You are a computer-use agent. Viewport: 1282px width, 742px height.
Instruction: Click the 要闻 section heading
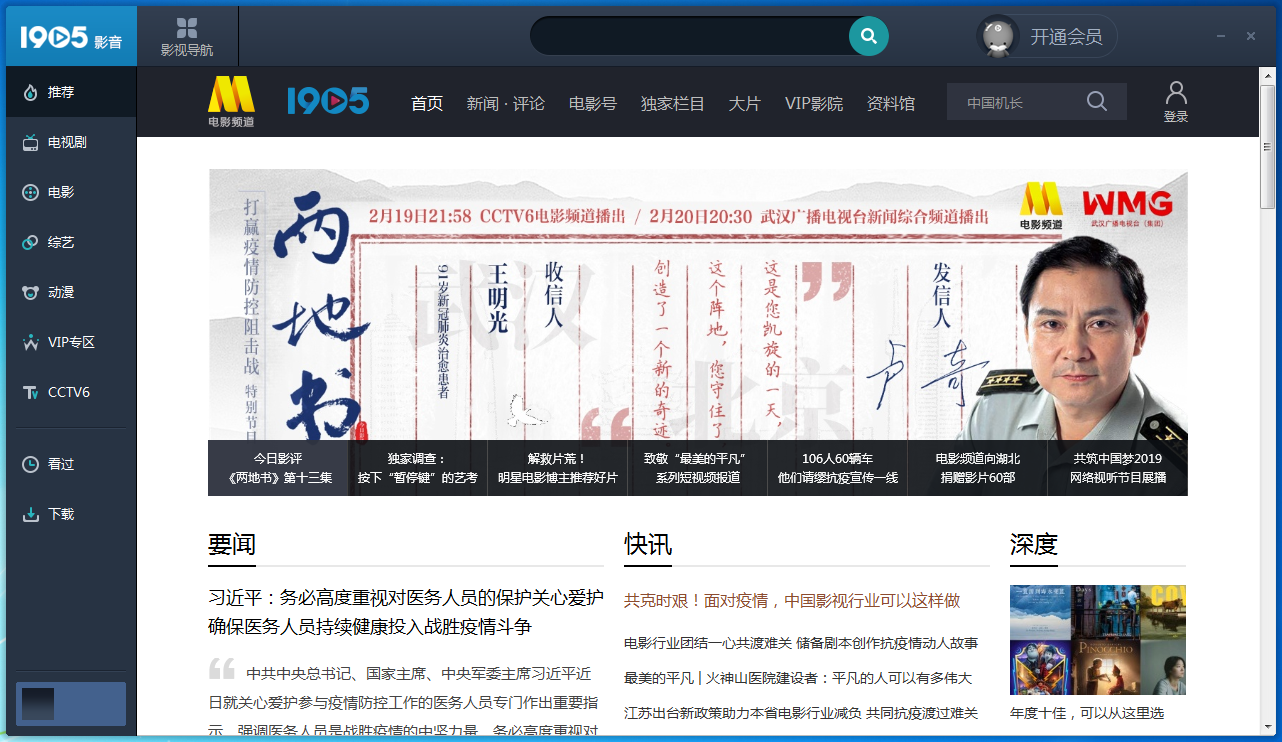[232, 544]
